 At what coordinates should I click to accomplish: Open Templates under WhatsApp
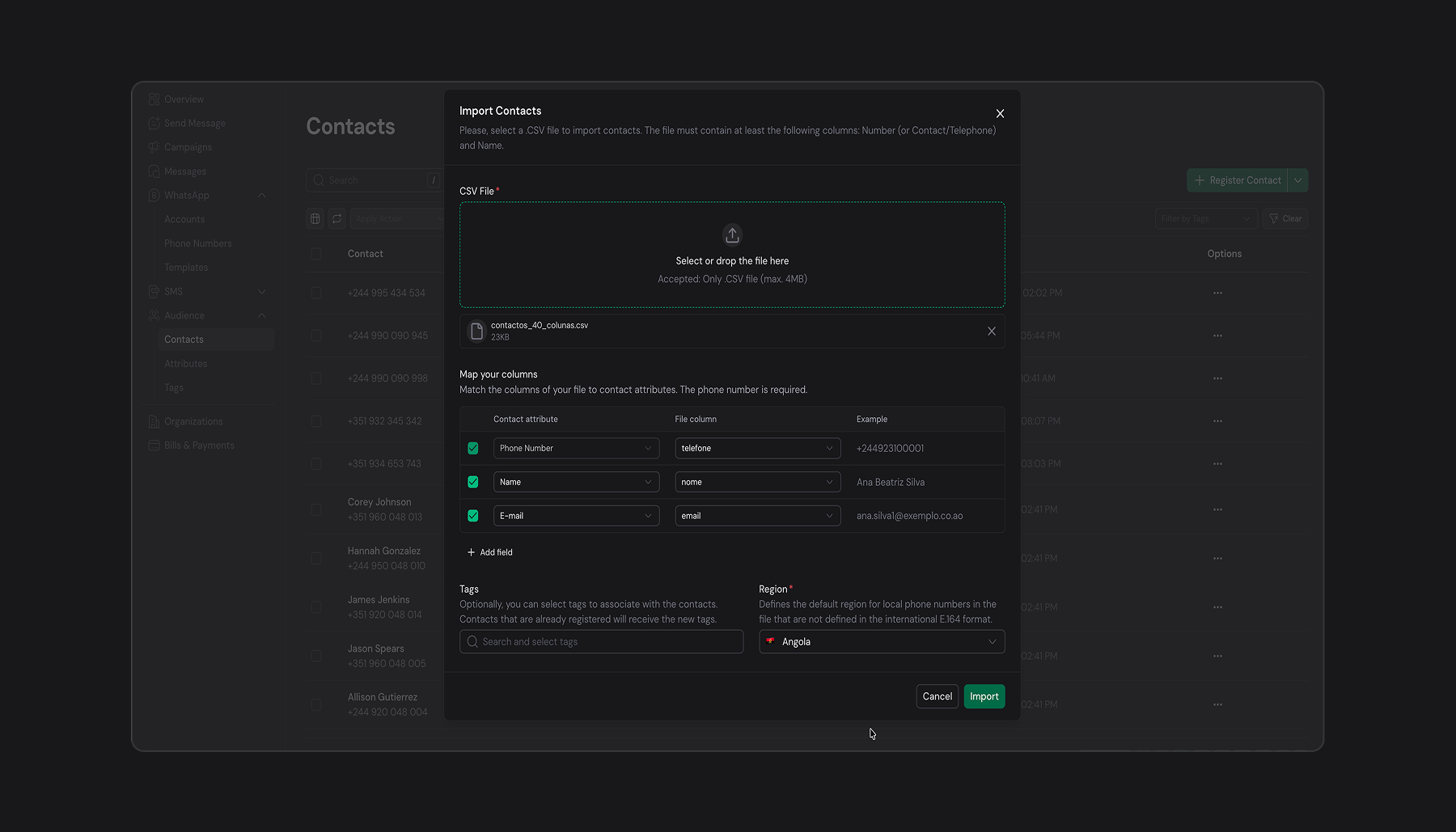pyautogui.click(x=186, y=268)
